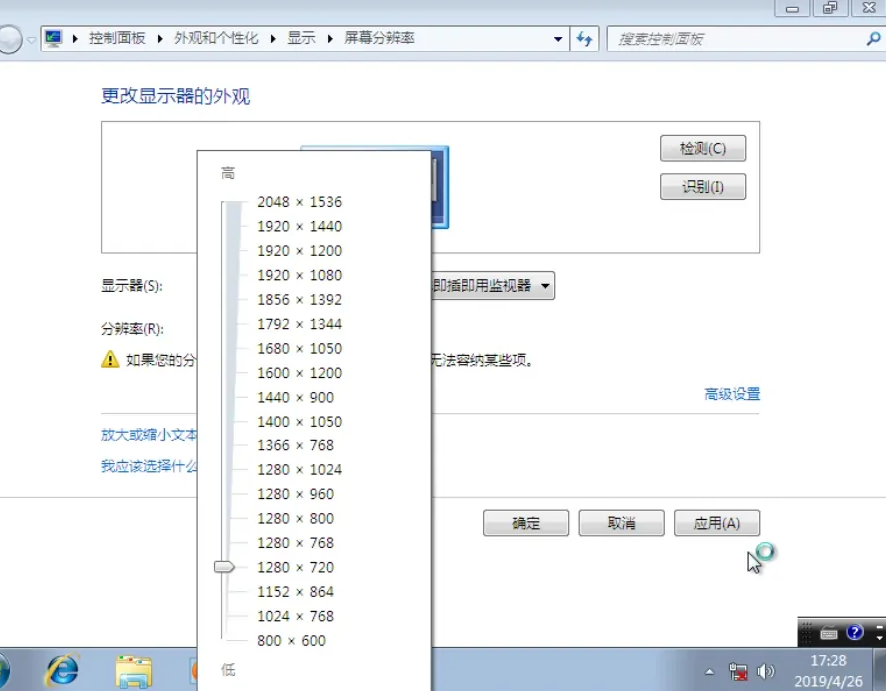Click the 搜索控制面板 search field
This screenshot has height=691, width=886.
(735, 38)
